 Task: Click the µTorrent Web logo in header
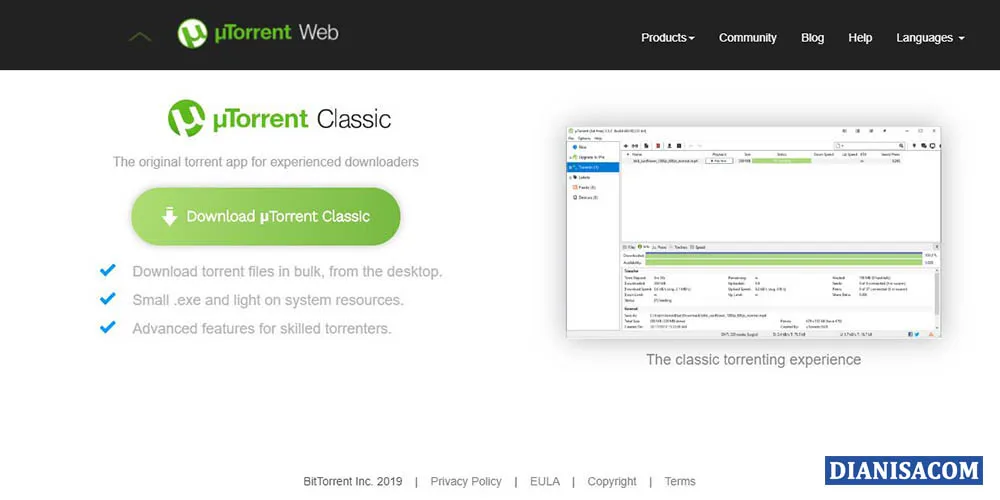pyautogui.click(x=258, y=33)
